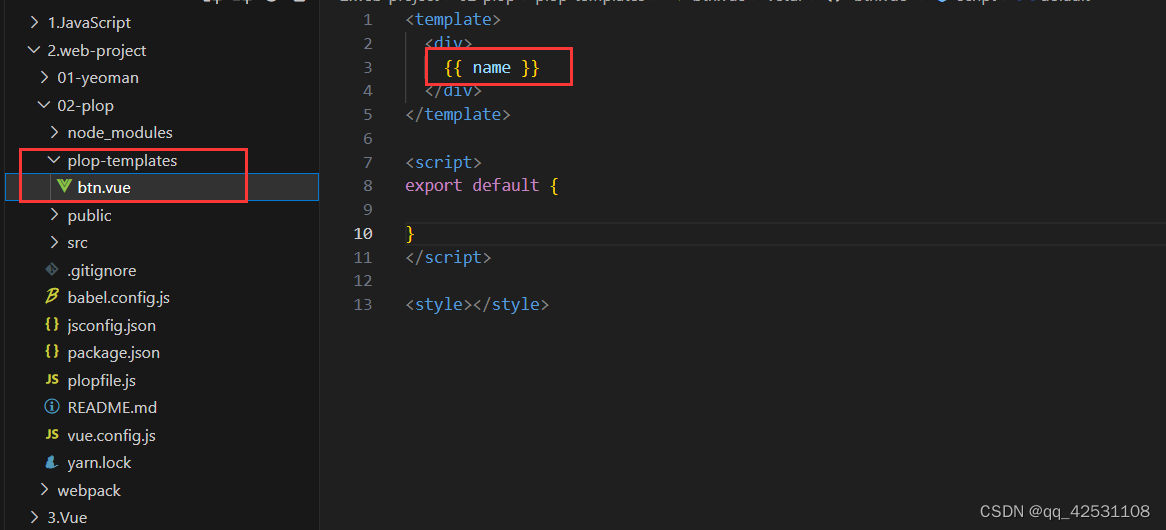The height and width of the screenshot is (530, 1166).
Task: Click the opening <template> tag text
Action: point(453,19)
